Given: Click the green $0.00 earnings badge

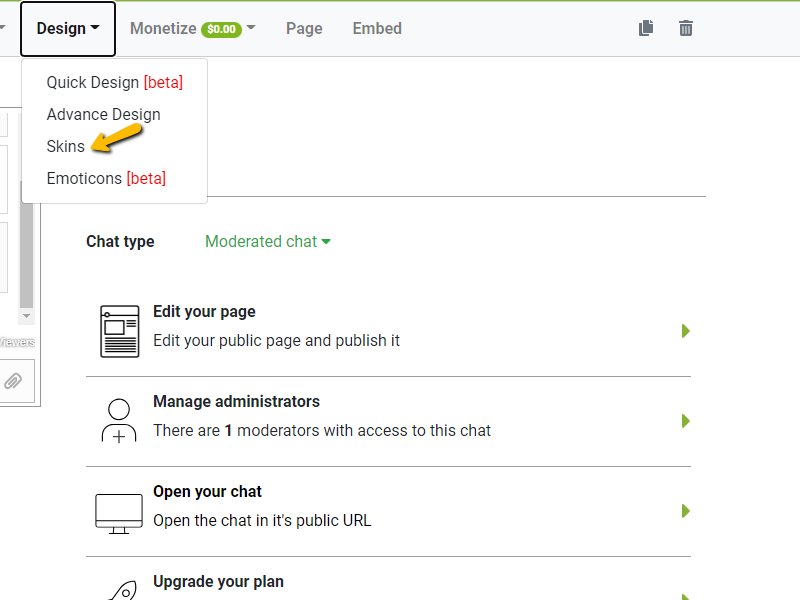Looking at the screenshot, I should tap(221, 29).
